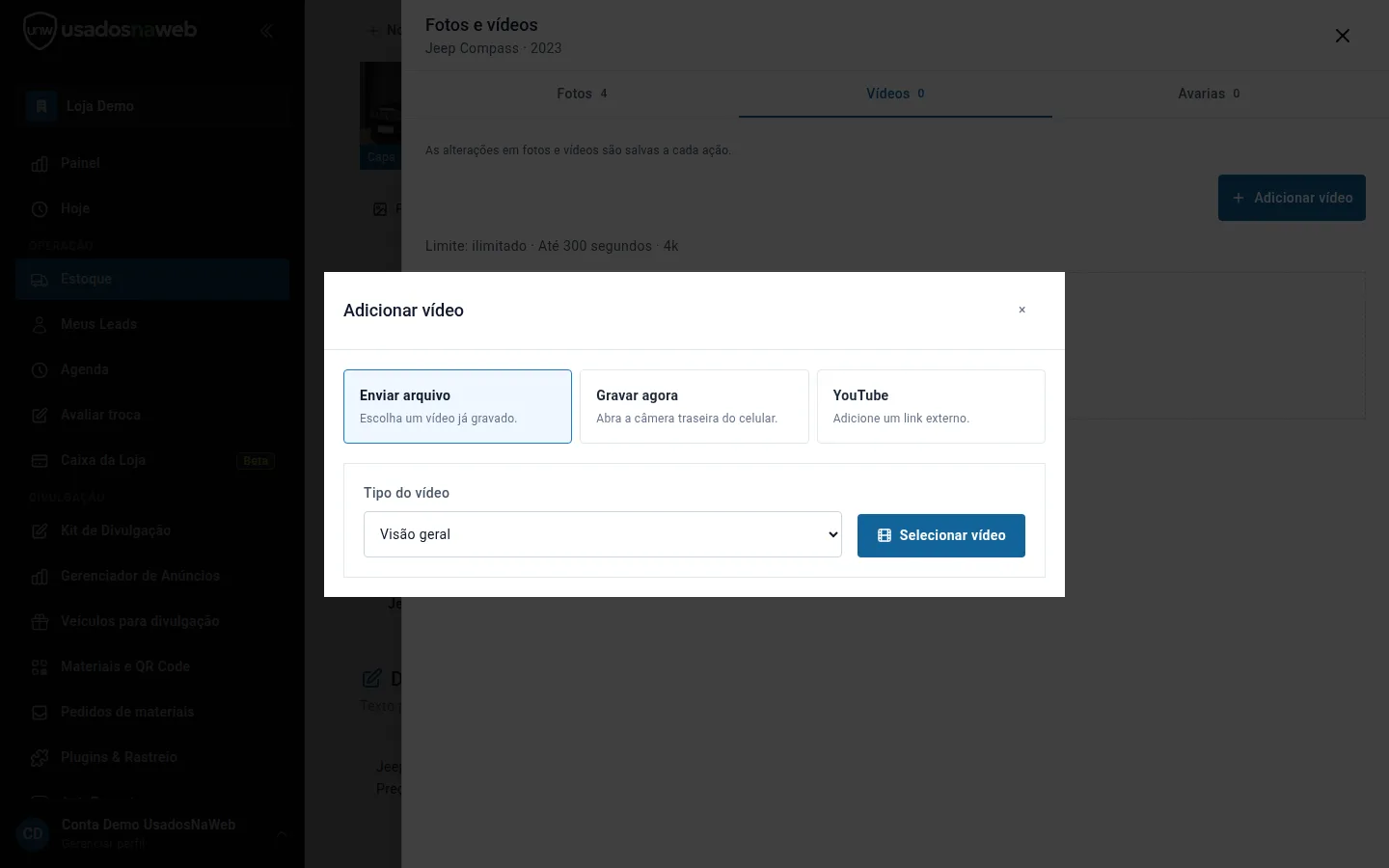The image size is (1389, 868).
Task: Click the Avaliar troca edit icon
Action: [x=40, y=416]
